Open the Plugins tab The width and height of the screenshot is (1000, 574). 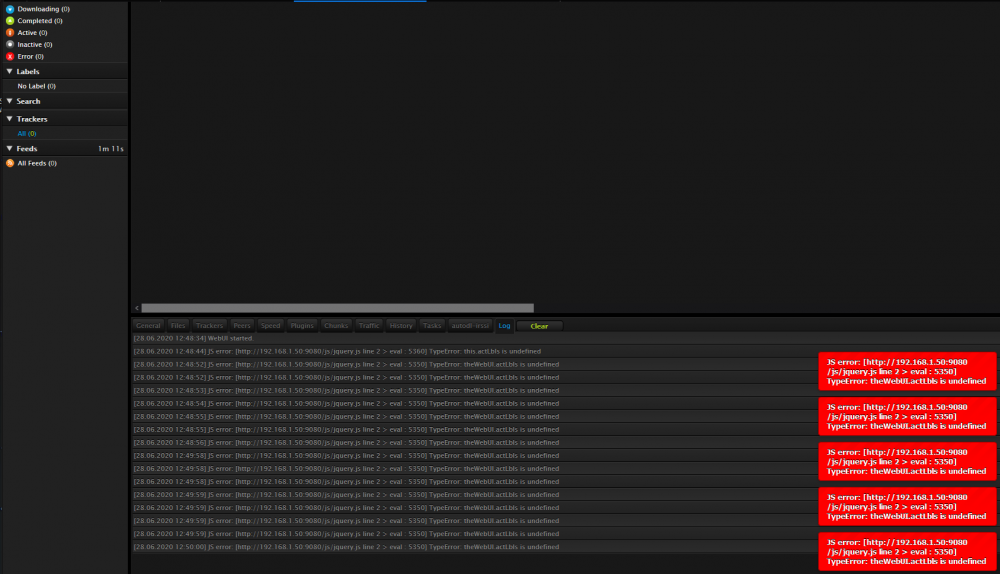[x=302, y=325]
